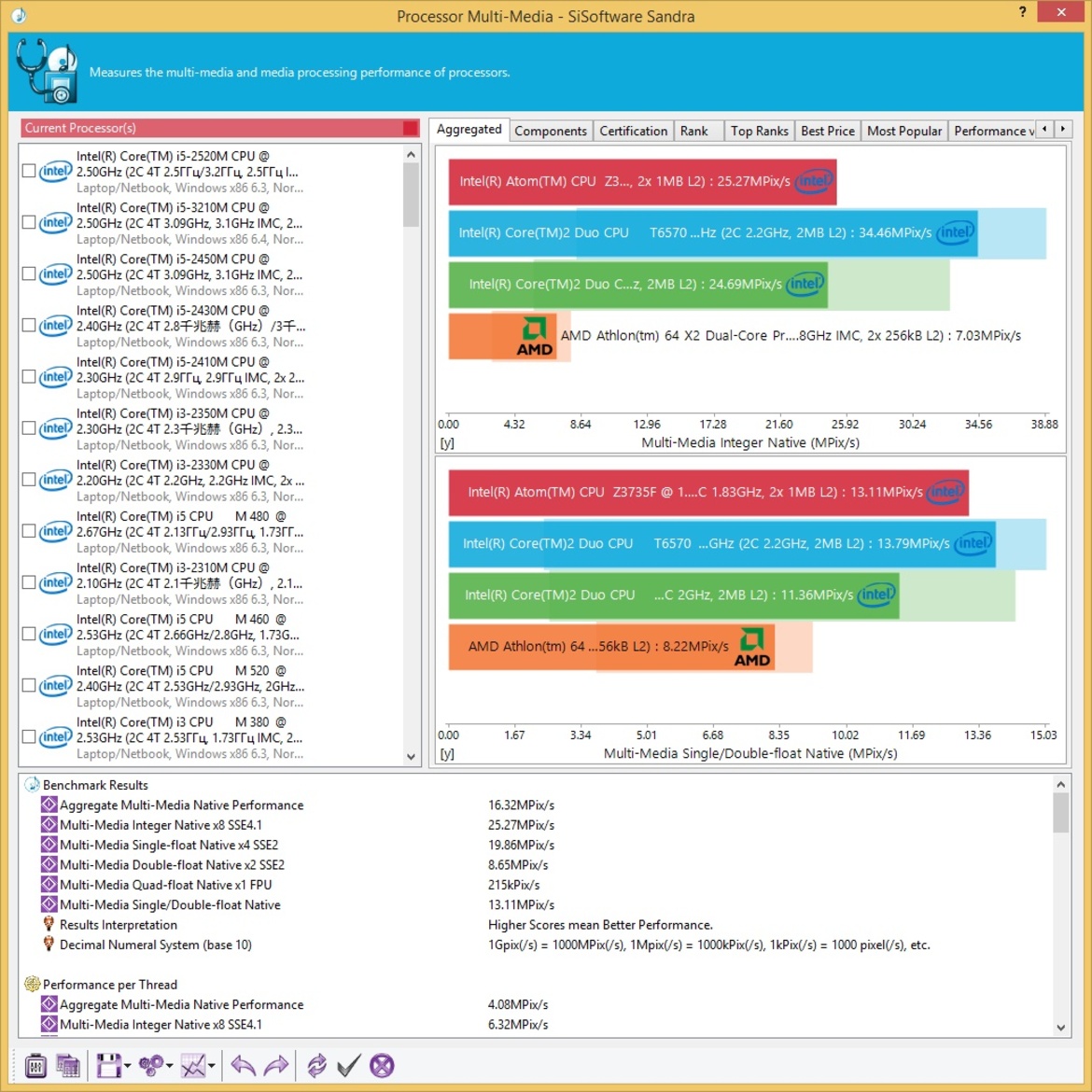Click the results panel vertical scrollbar thumb

pos(1060,814)
